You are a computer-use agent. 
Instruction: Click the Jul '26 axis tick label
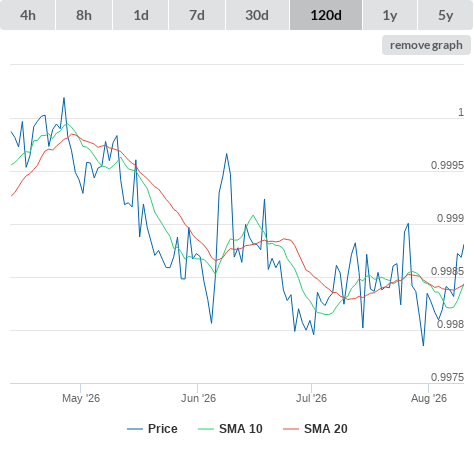(311, 398)
